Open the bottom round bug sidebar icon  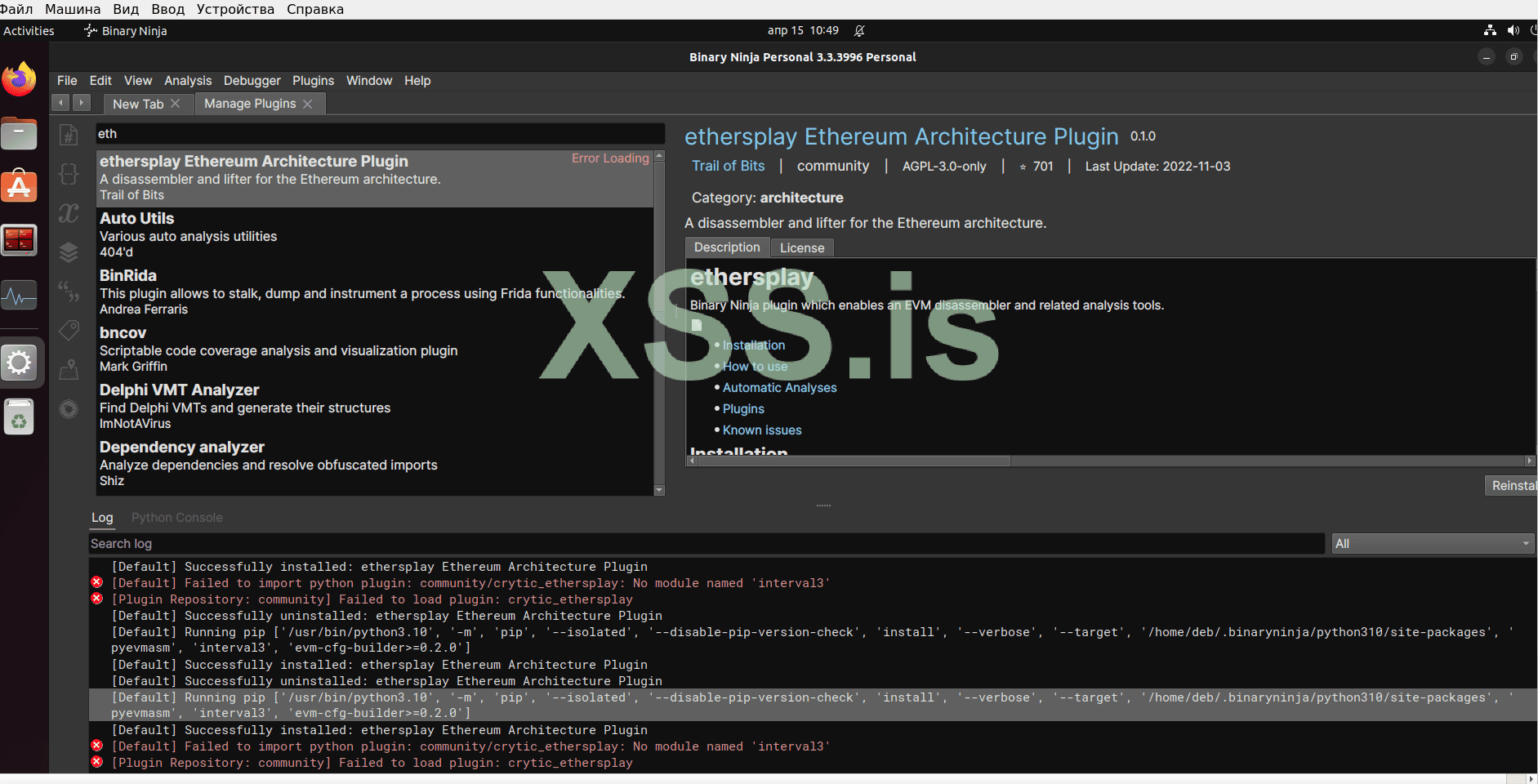pyautogui.click(x=69, y=409)
